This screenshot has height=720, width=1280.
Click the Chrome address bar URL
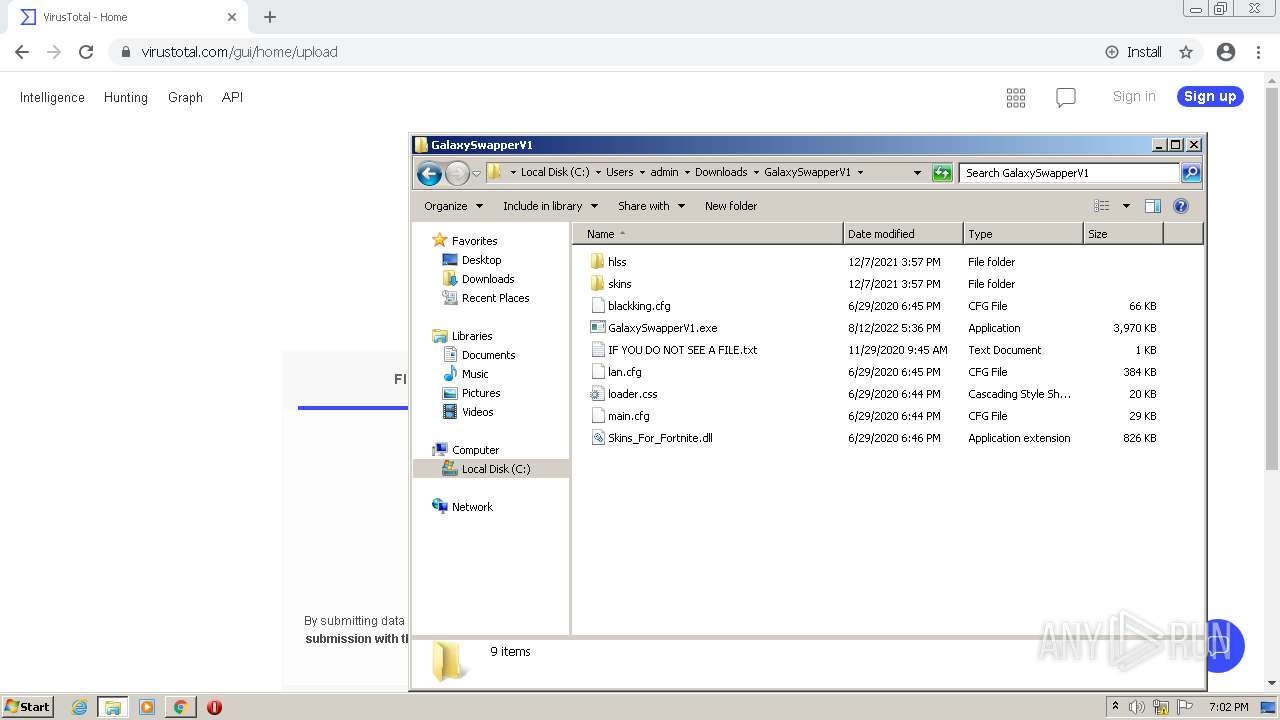click(x=239, y=52)
